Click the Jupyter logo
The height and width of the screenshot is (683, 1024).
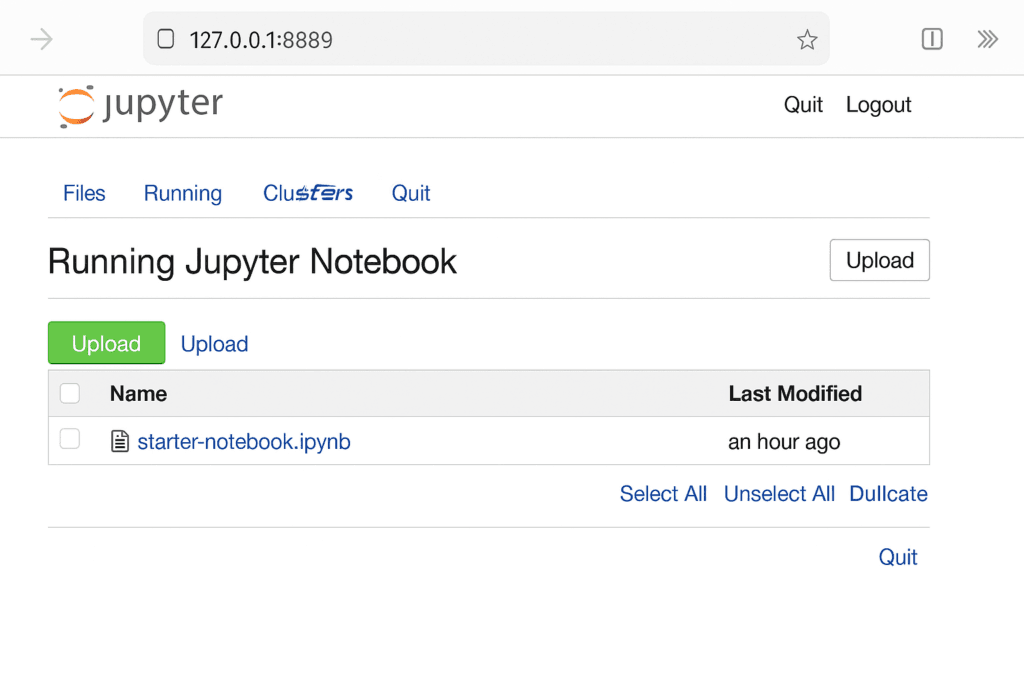click(140, 106)
